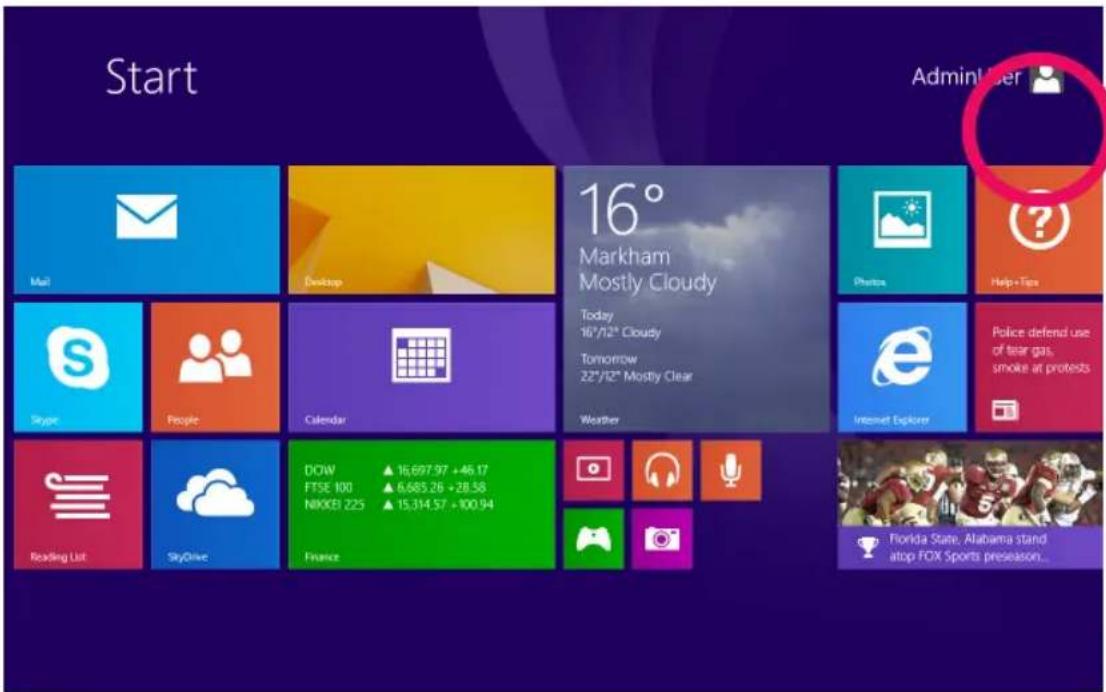This screenshot has height=692, width=1106.
Task: Click the user account picture icon
Action: 1047,78
